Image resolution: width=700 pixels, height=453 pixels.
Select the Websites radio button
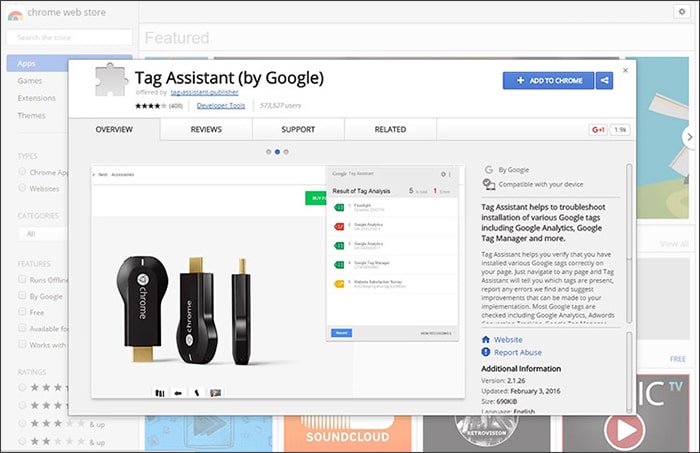pos(22,188)
